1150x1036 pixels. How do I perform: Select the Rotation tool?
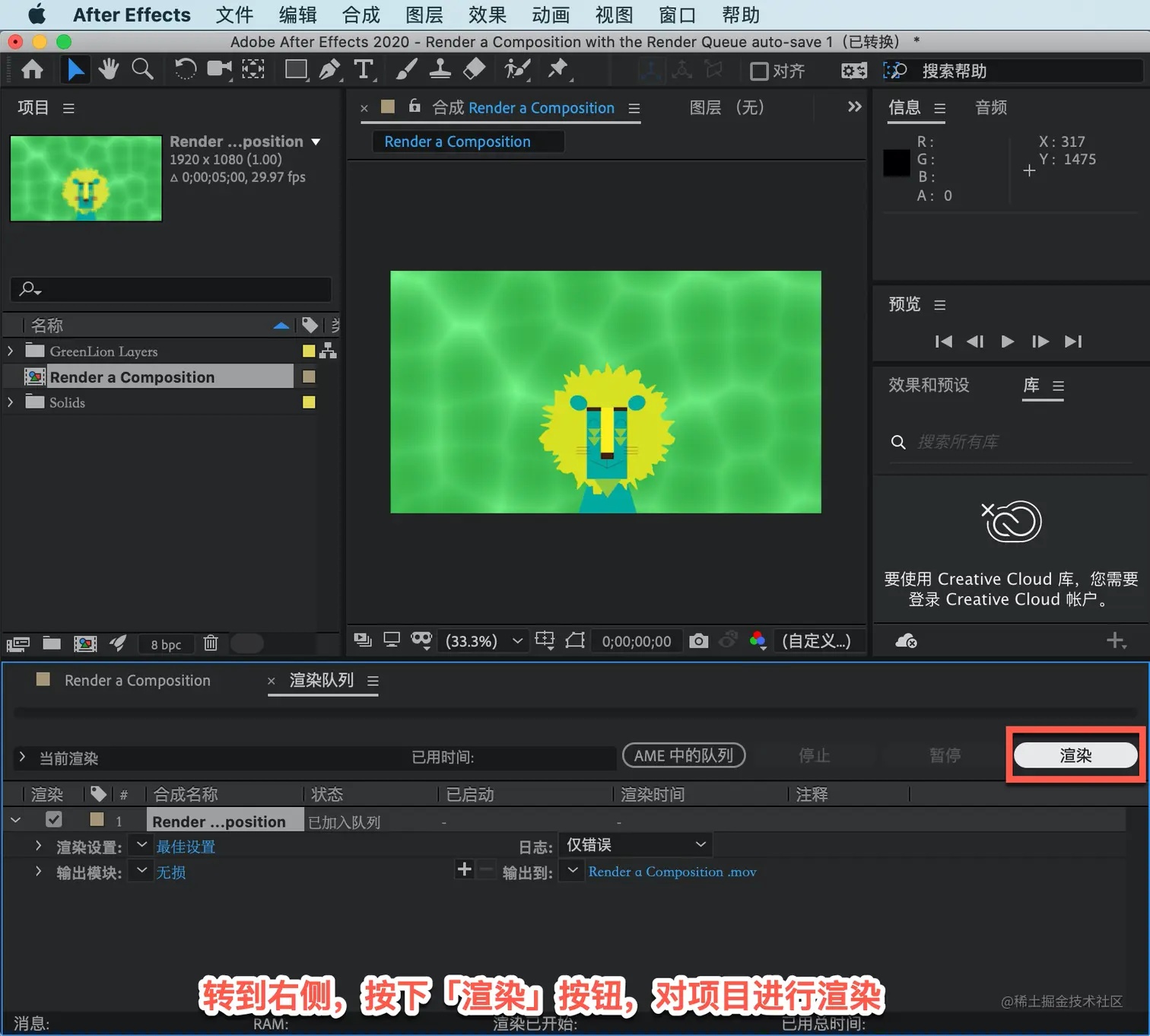(185, 70)
